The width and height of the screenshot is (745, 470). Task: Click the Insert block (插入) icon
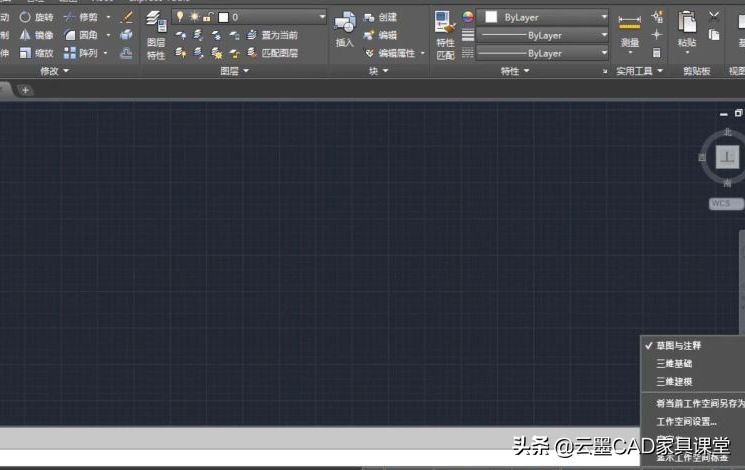click(x=344, y=30)
